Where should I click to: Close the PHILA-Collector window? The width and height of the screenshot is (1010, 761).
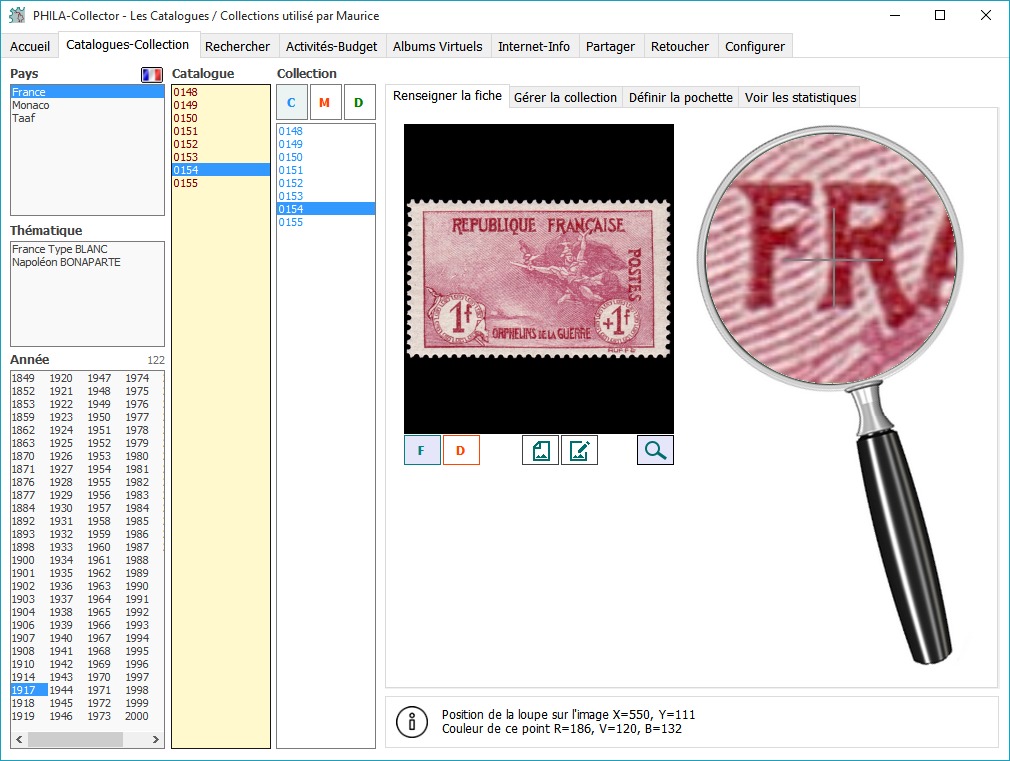tap(986, 15)
